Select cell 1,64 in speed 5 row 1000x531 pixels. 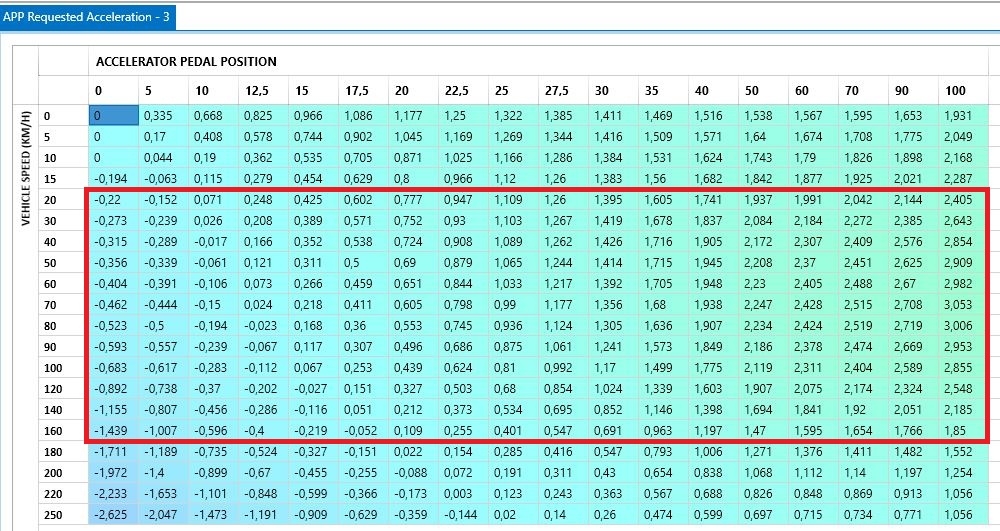[x=763, y=136]
